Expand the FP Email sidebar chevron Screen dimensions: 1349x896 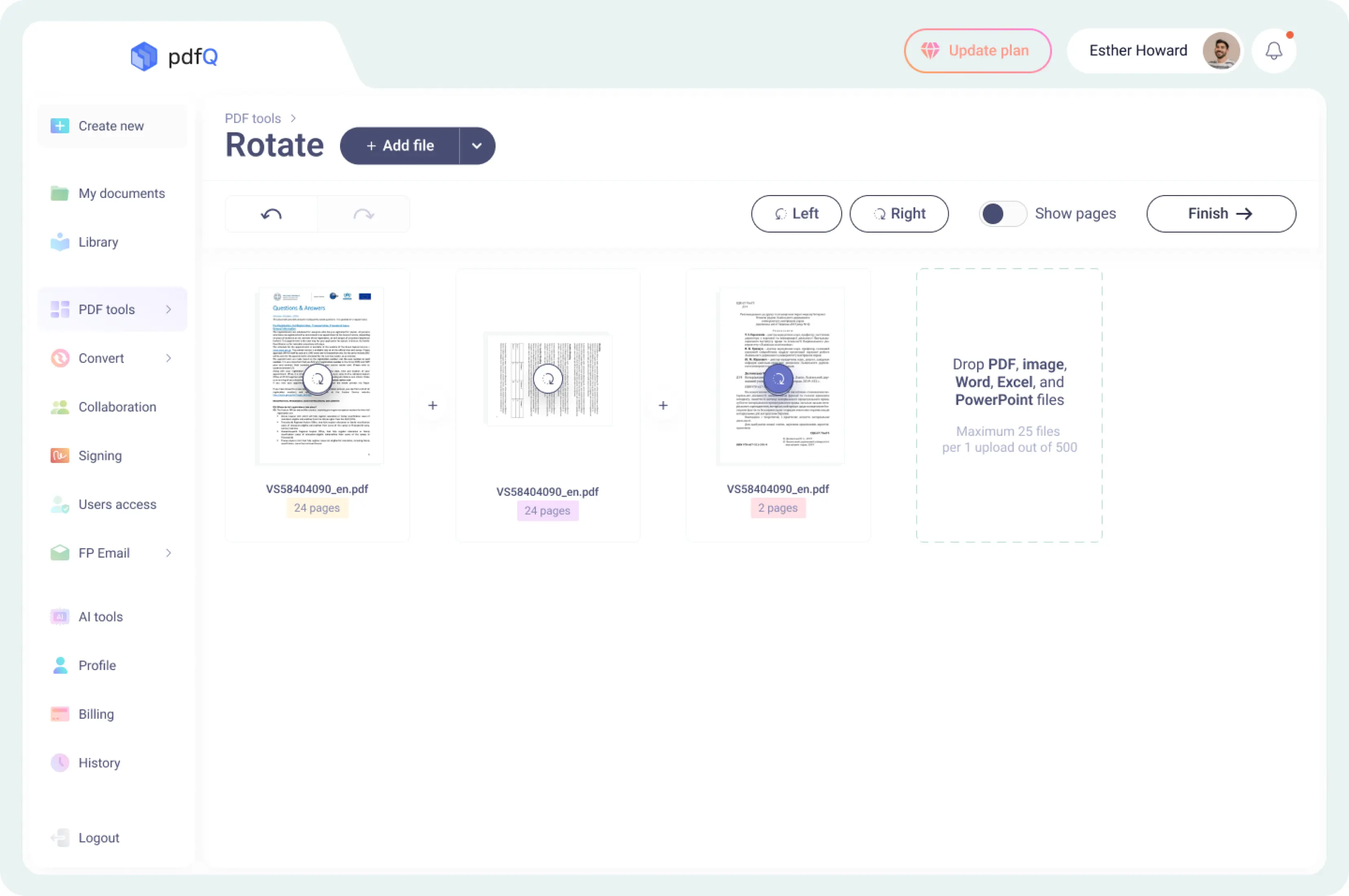coord(169,553)
